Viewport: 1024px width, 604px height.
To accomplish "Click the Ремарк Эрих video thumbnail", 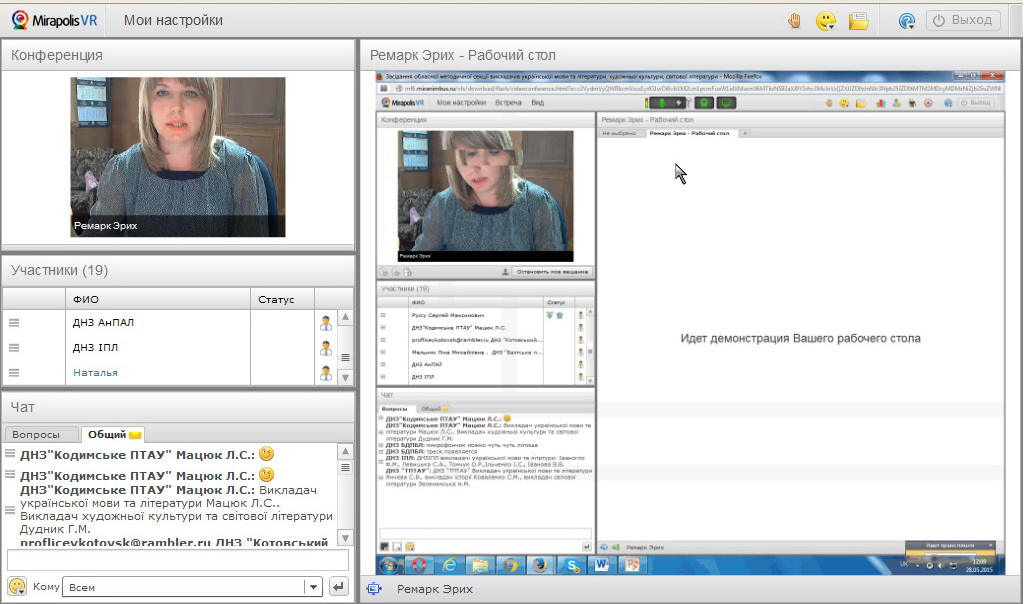I will pyautogui.click(x=177, y=157).
